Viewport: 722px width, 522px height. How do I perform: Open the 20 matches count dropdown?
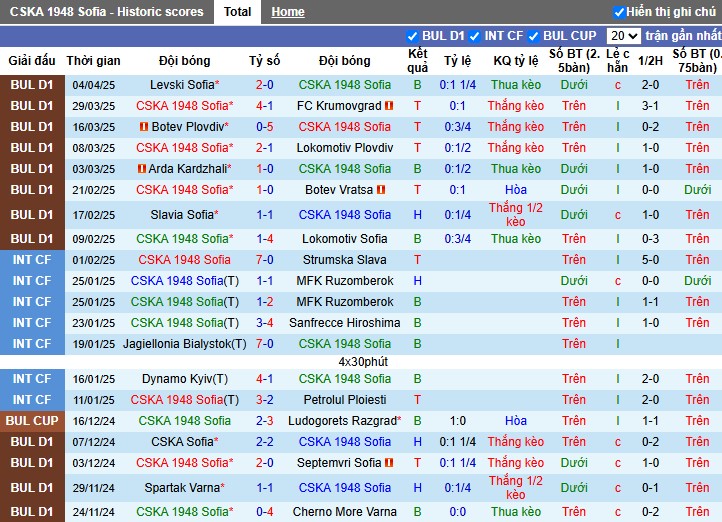click(x=623, y=35)
